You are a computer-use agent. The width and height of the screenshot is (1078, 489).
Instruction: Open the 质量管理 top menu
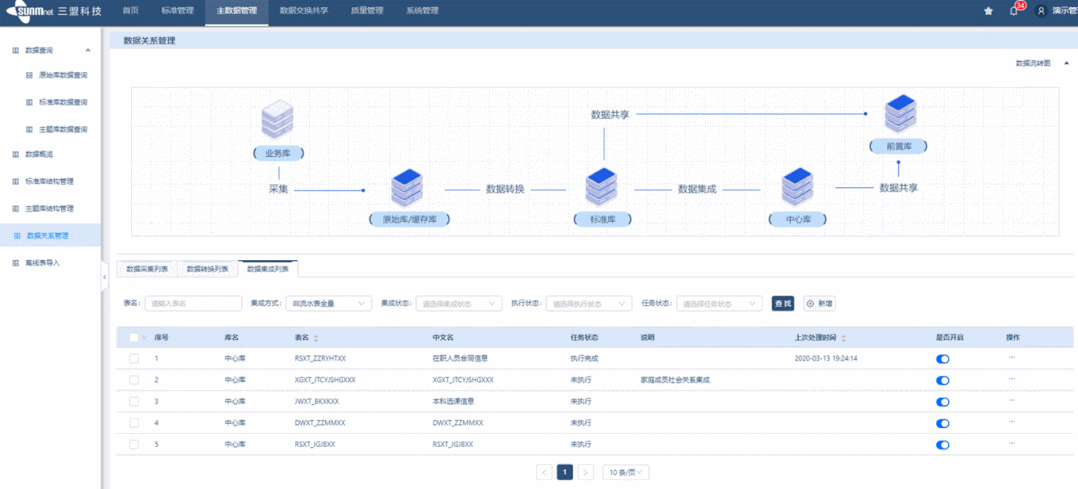[x=366, y=11]
